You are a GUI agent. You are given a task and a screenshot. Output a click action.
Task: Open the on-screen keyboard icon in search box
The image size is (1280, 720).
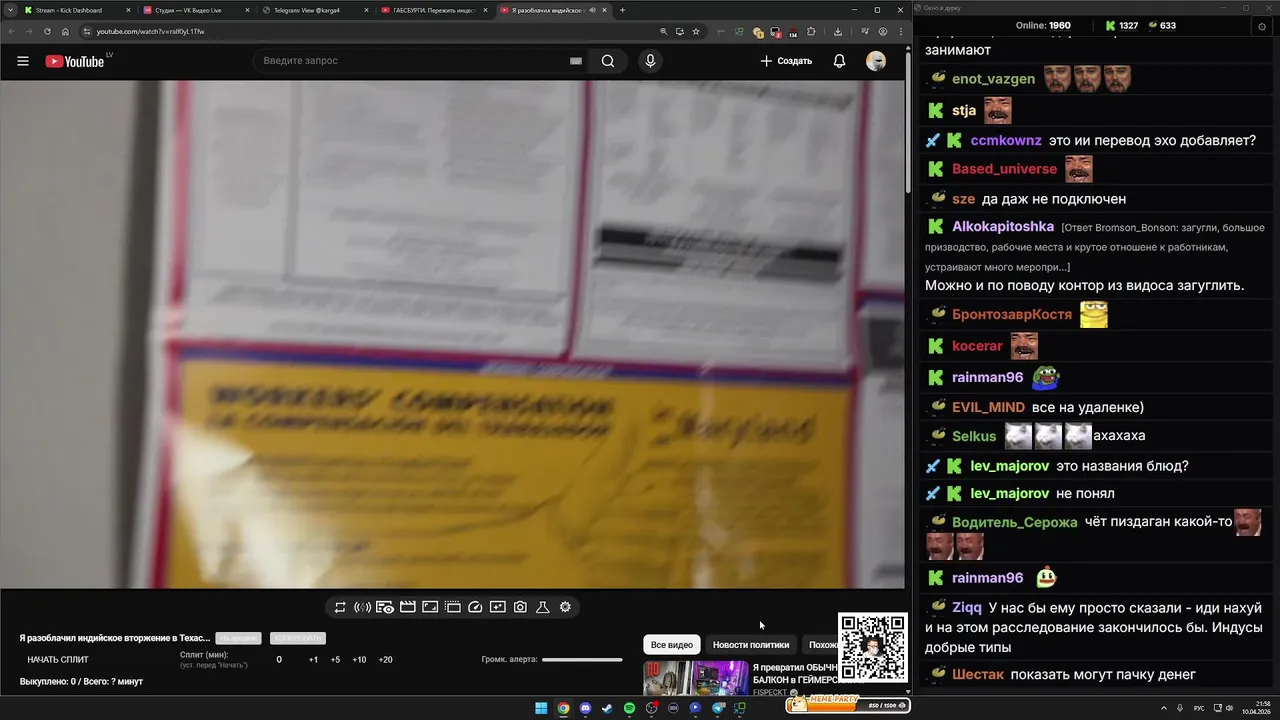click(575, 61)
